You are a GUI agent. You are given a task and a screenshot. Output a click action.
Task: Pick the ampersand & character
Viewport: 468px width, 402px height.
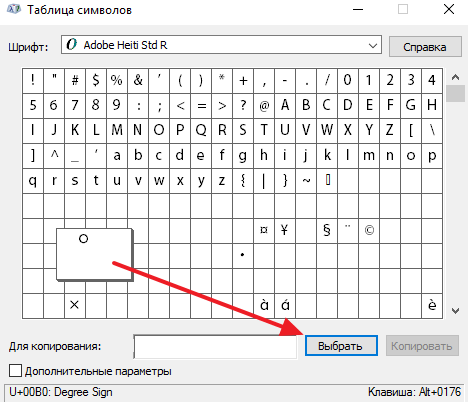pyautogui.click(x=138, y=81)
